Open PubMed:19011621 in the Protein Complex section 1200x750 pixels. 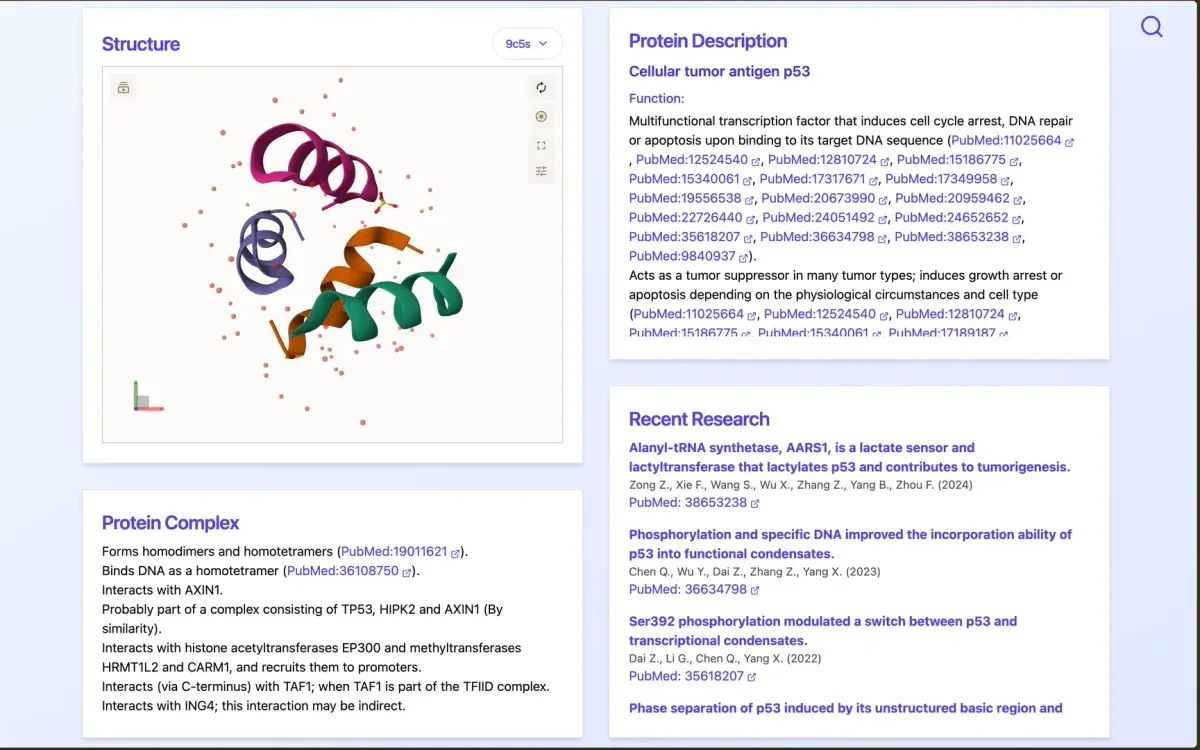click(397, 551)
